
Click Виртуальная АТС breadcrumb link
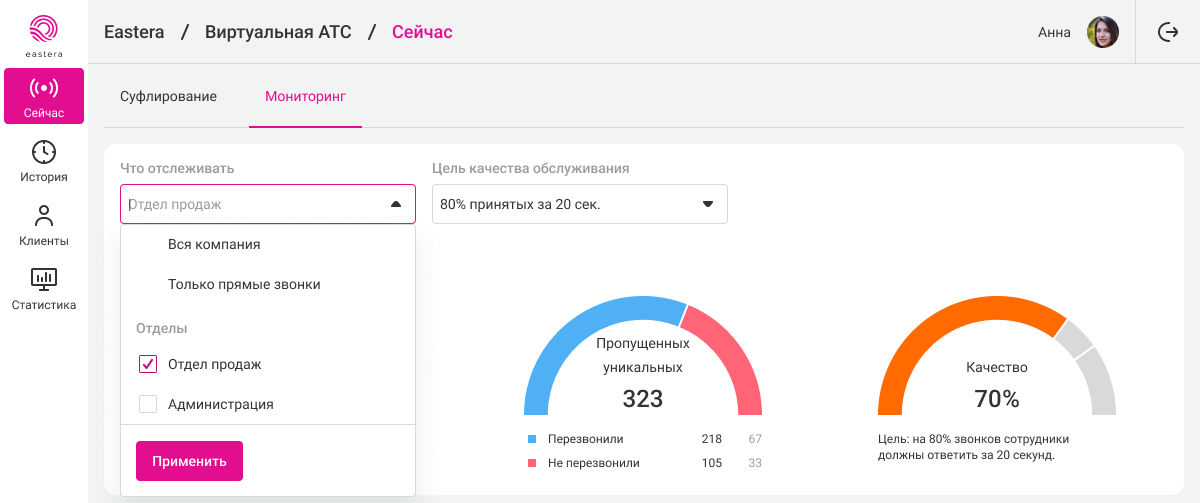pos(278,32)
